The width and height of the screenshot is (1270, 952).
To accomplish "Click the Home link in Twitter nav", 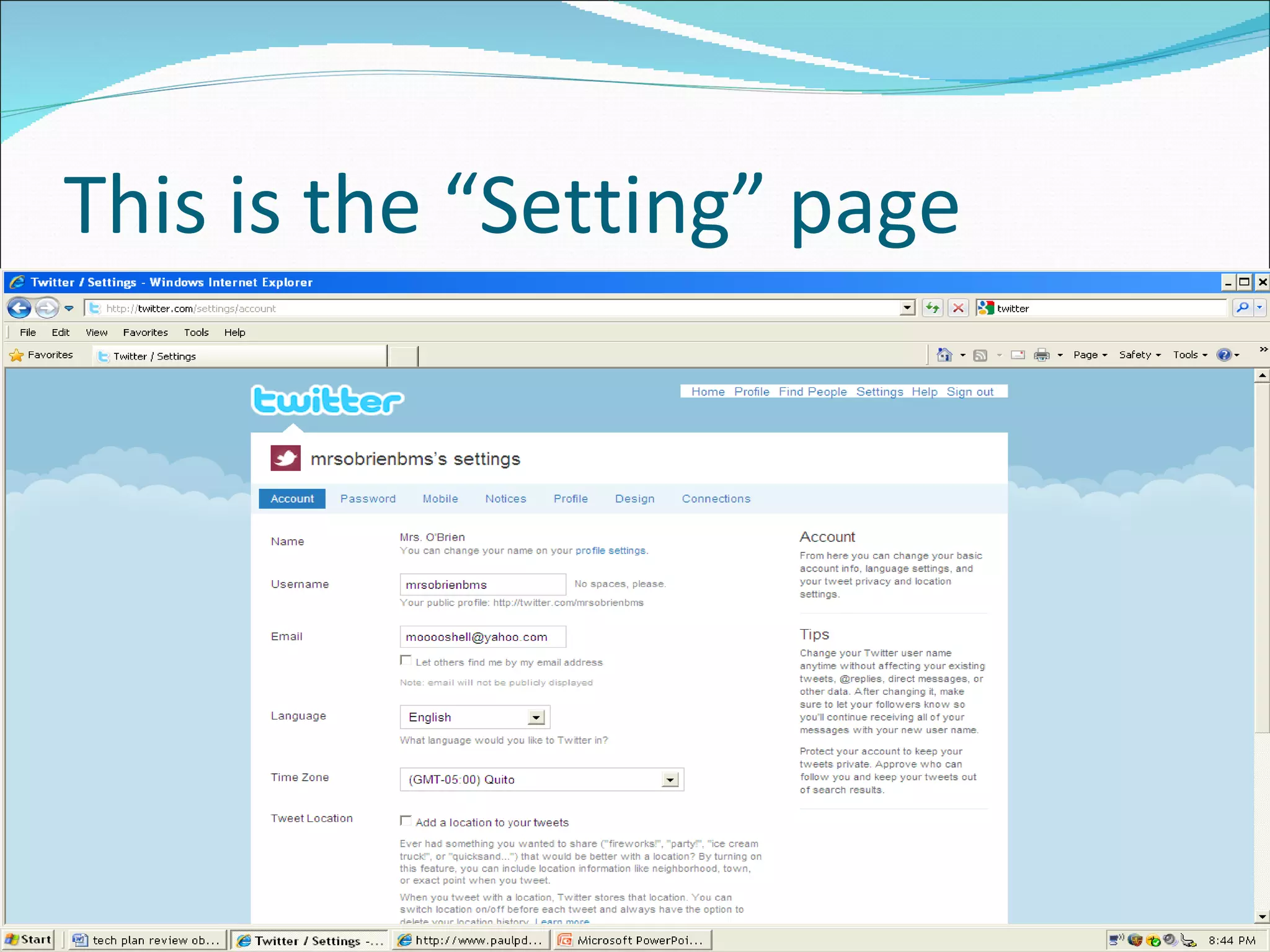I will point(708,392).
